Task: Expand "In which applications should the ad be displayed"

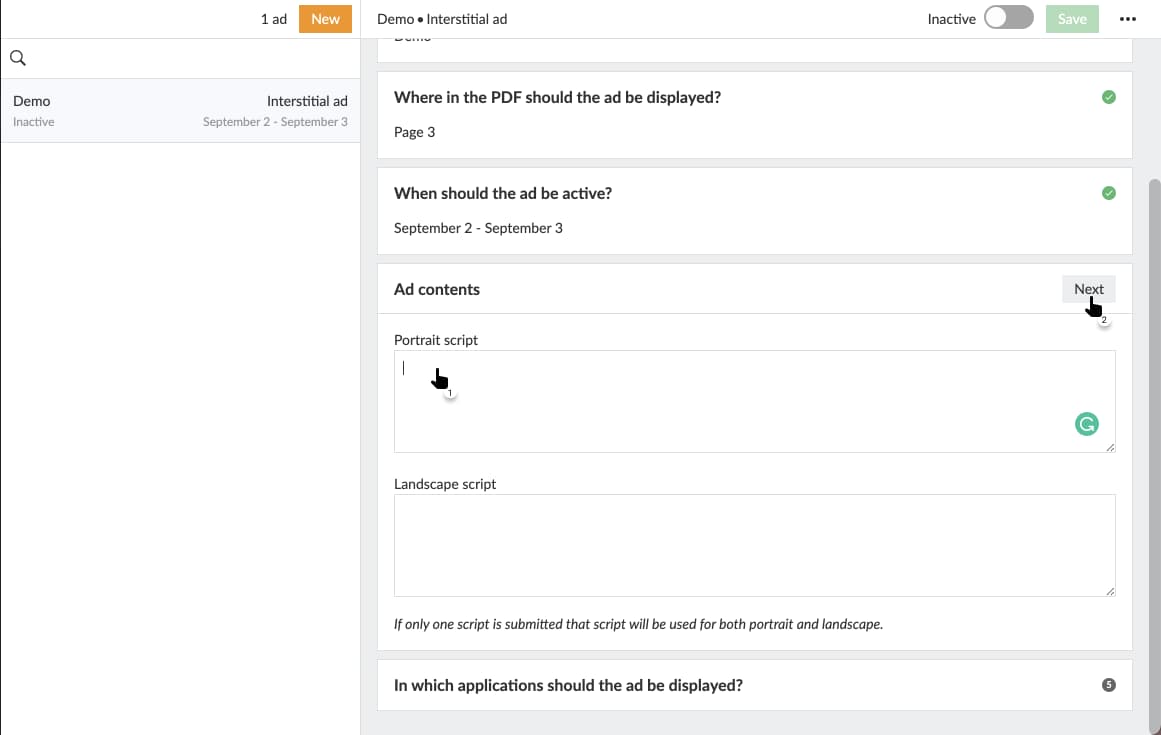Action: (x=568, y=685)
